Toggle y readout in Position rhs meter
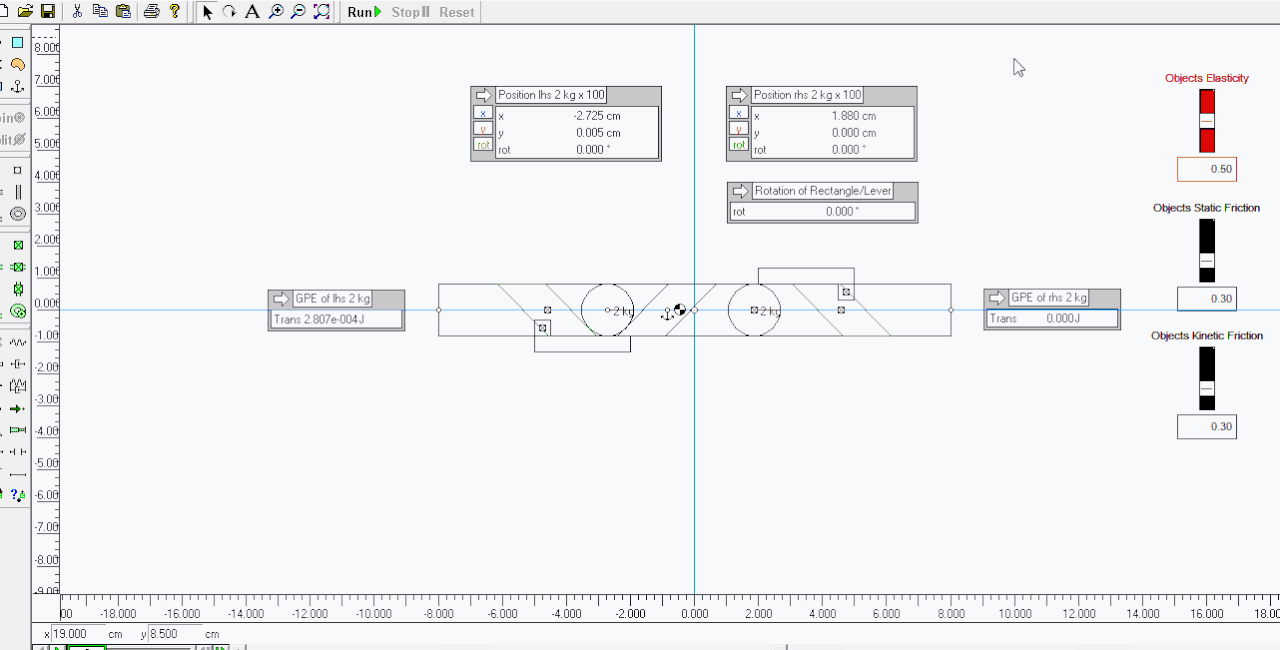The height and width of the screenshot is (650, 1280). [x=739, y=129]
